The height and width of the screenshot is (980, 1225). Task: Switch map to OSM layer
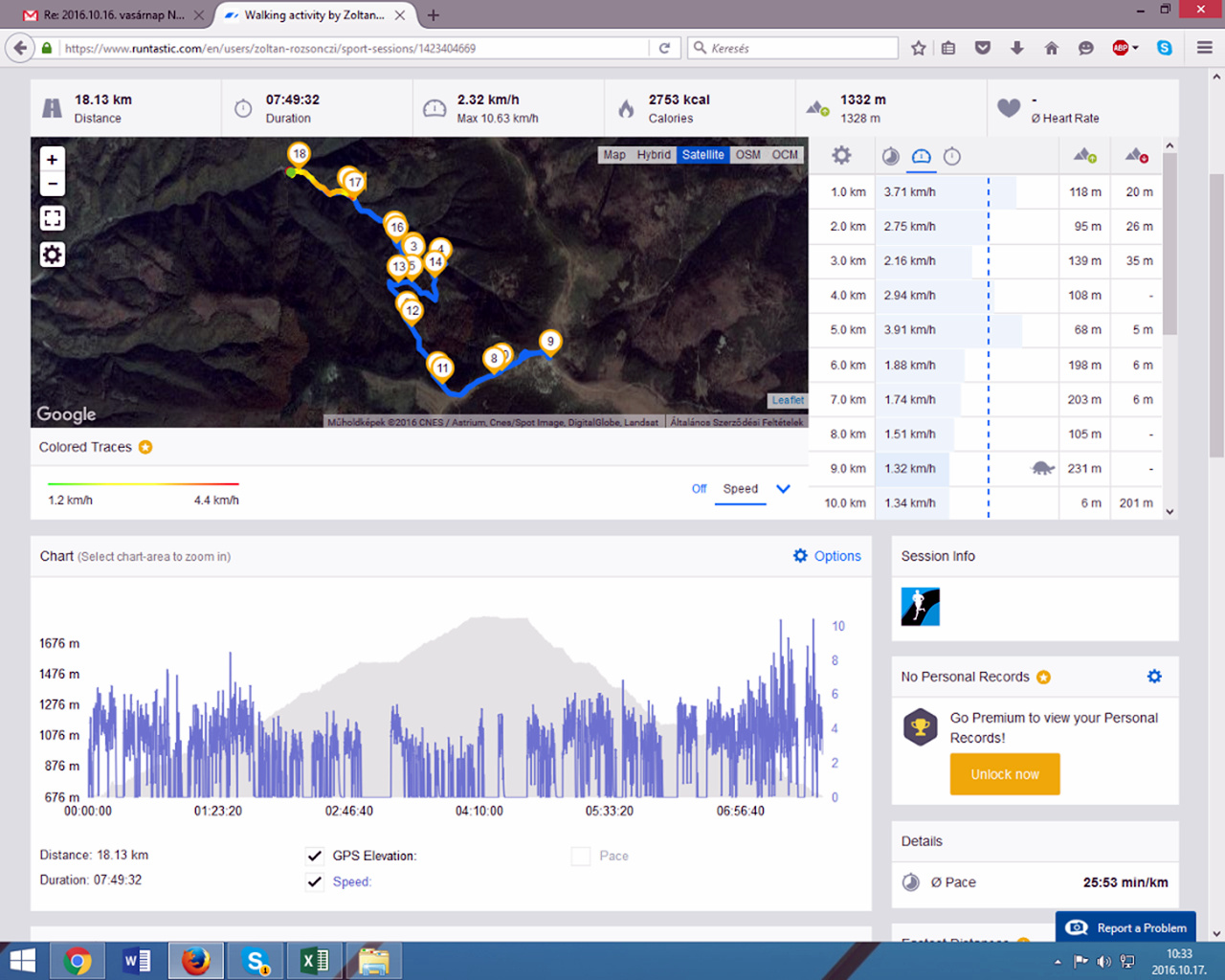pyautogui.click(x=748, y=155)
